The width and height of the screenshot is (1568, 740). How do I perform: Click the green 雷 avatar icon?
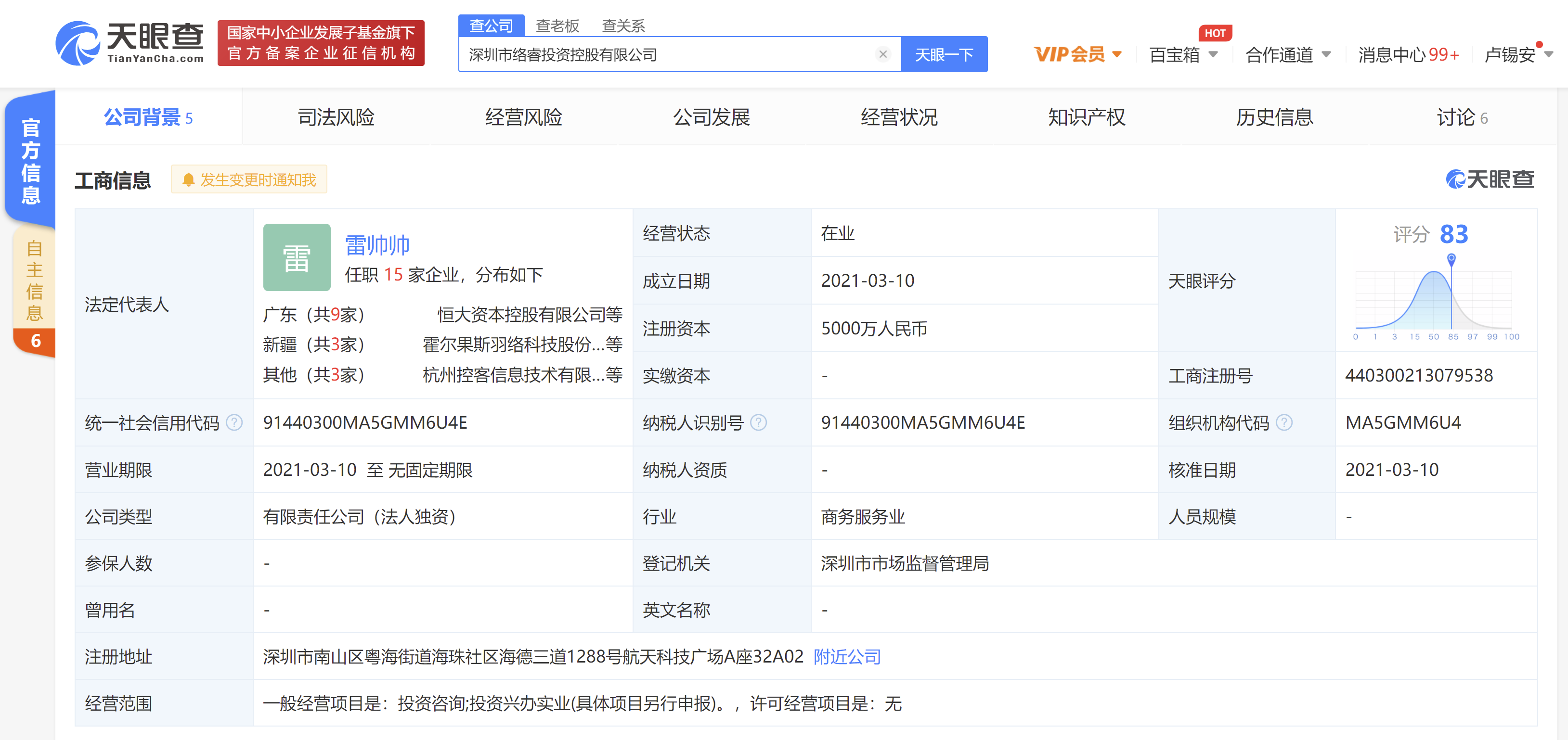pyautogui.click(x=297, y=257)
